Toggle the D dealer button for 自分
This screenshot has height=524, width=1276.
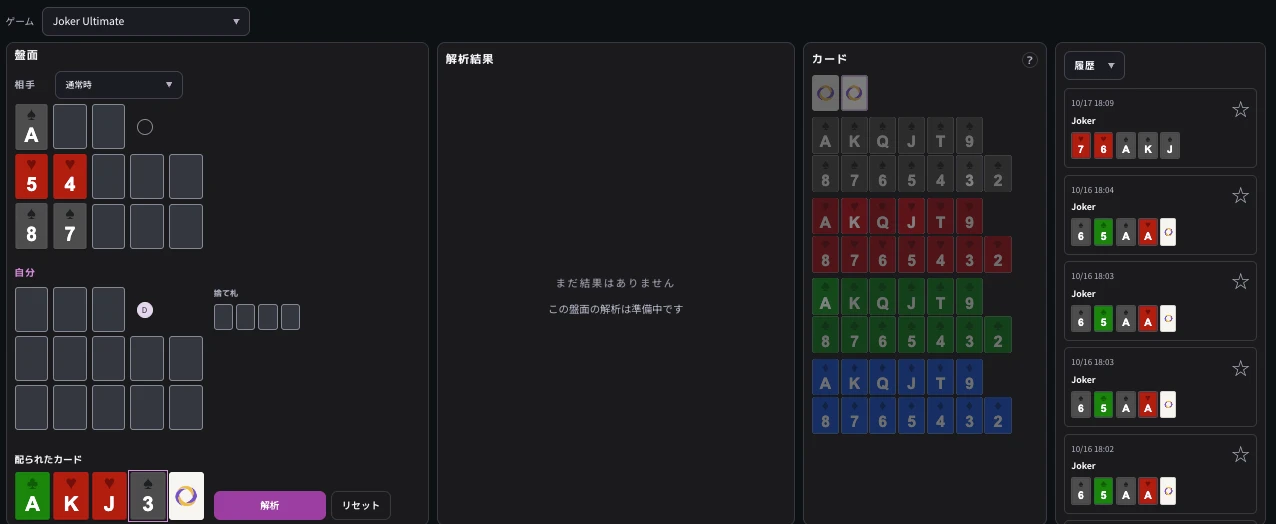click(x=145, y=310)
